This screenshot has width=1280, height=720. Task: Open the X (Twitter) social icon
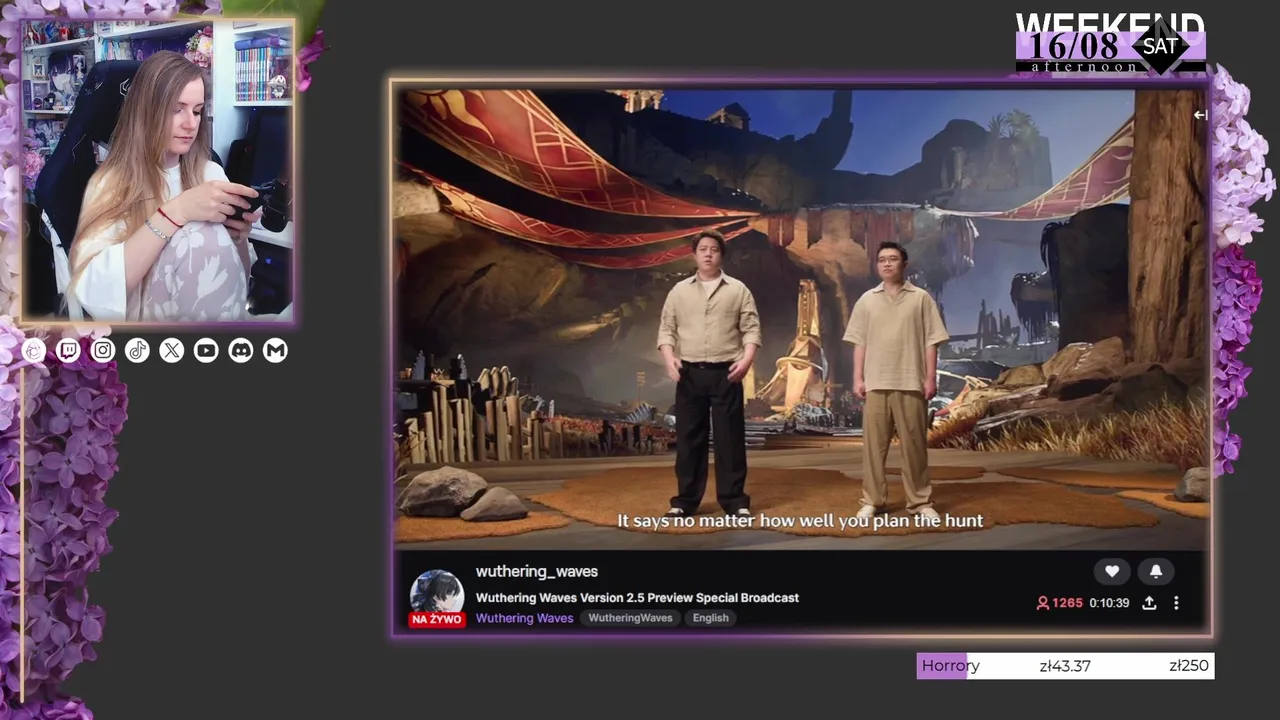click(172, 350)
